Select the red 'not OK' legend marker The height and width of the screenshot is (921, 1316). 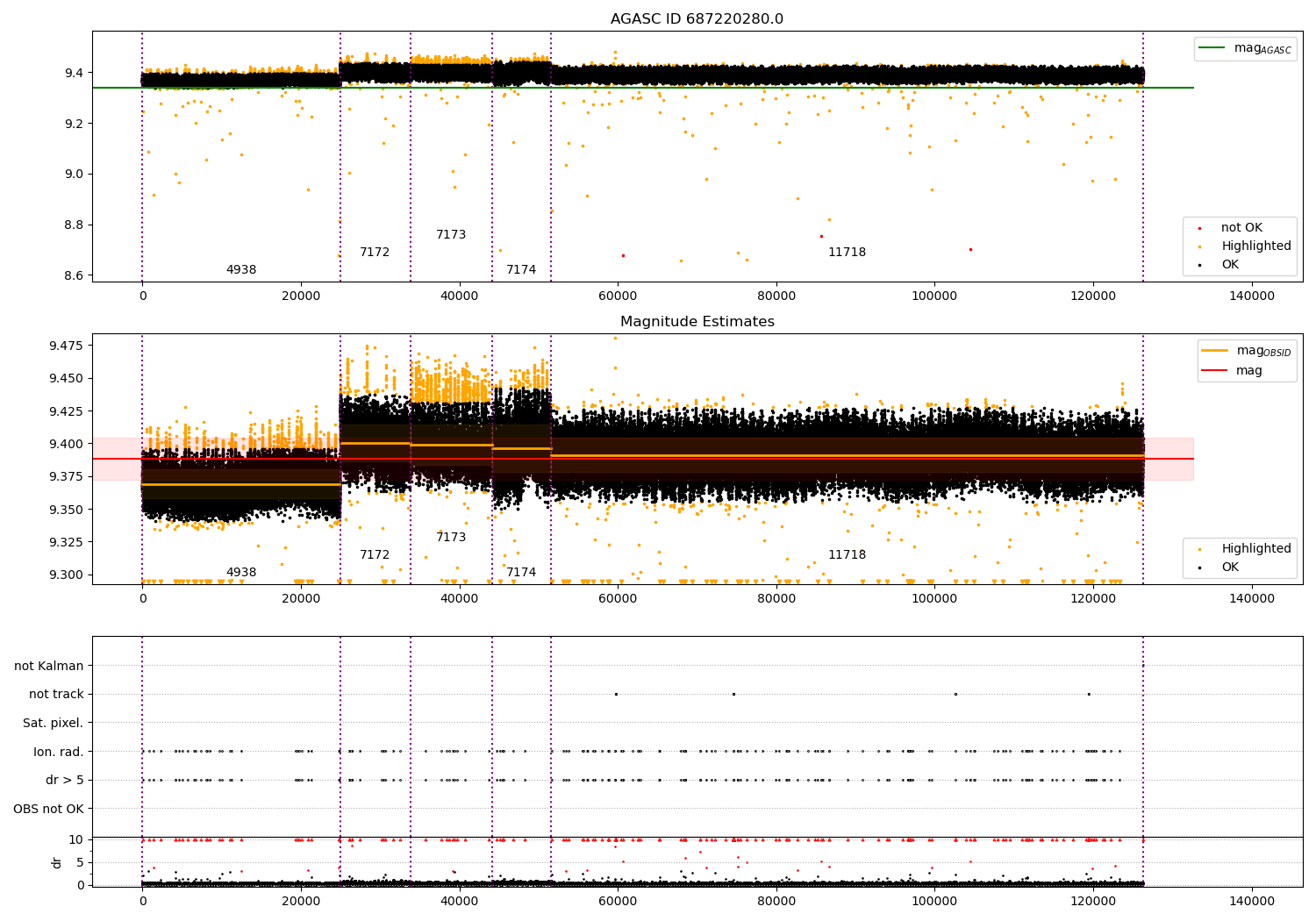[1201, 228]
